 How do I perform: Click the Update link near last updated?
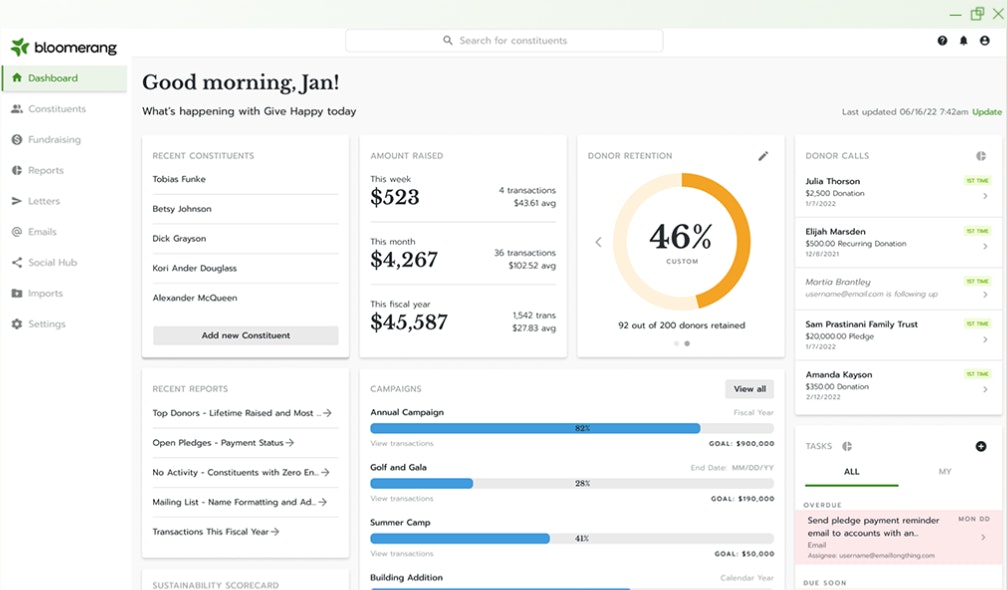(987, 112)
